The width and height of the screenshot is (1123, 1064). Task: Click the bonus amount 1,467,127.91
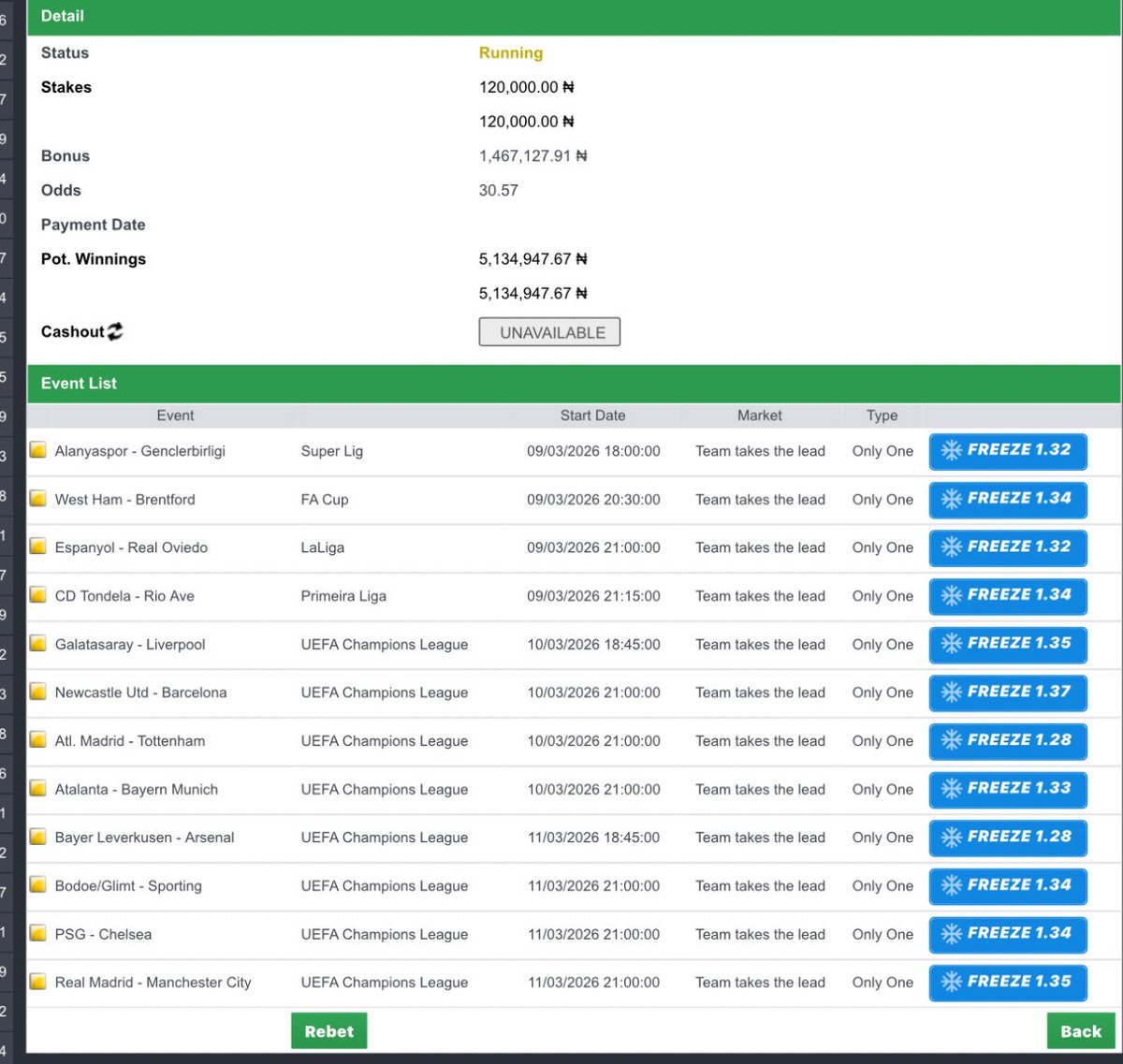pos(532,156)
